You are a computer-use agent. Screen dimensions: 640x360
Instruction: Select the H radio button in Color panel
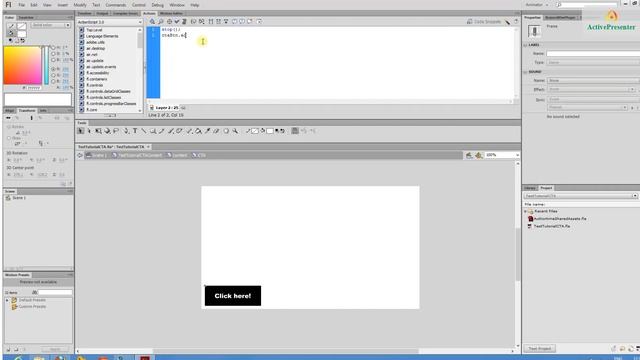tap(53, 47)
